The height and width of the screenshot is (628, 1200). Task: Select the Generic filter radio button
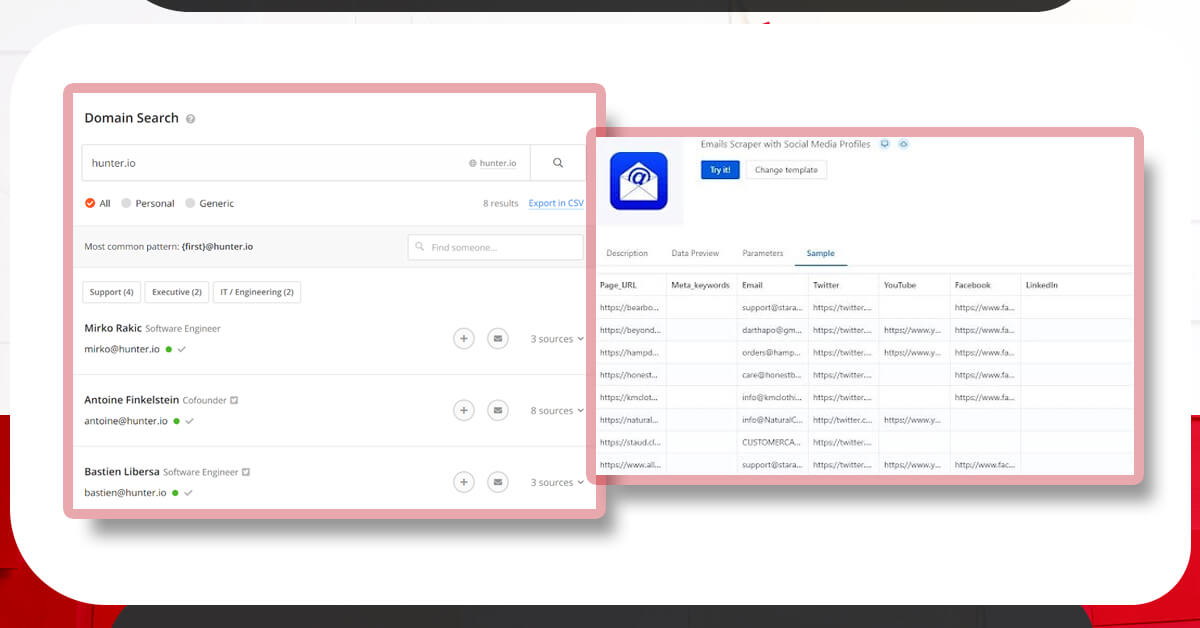190,203
